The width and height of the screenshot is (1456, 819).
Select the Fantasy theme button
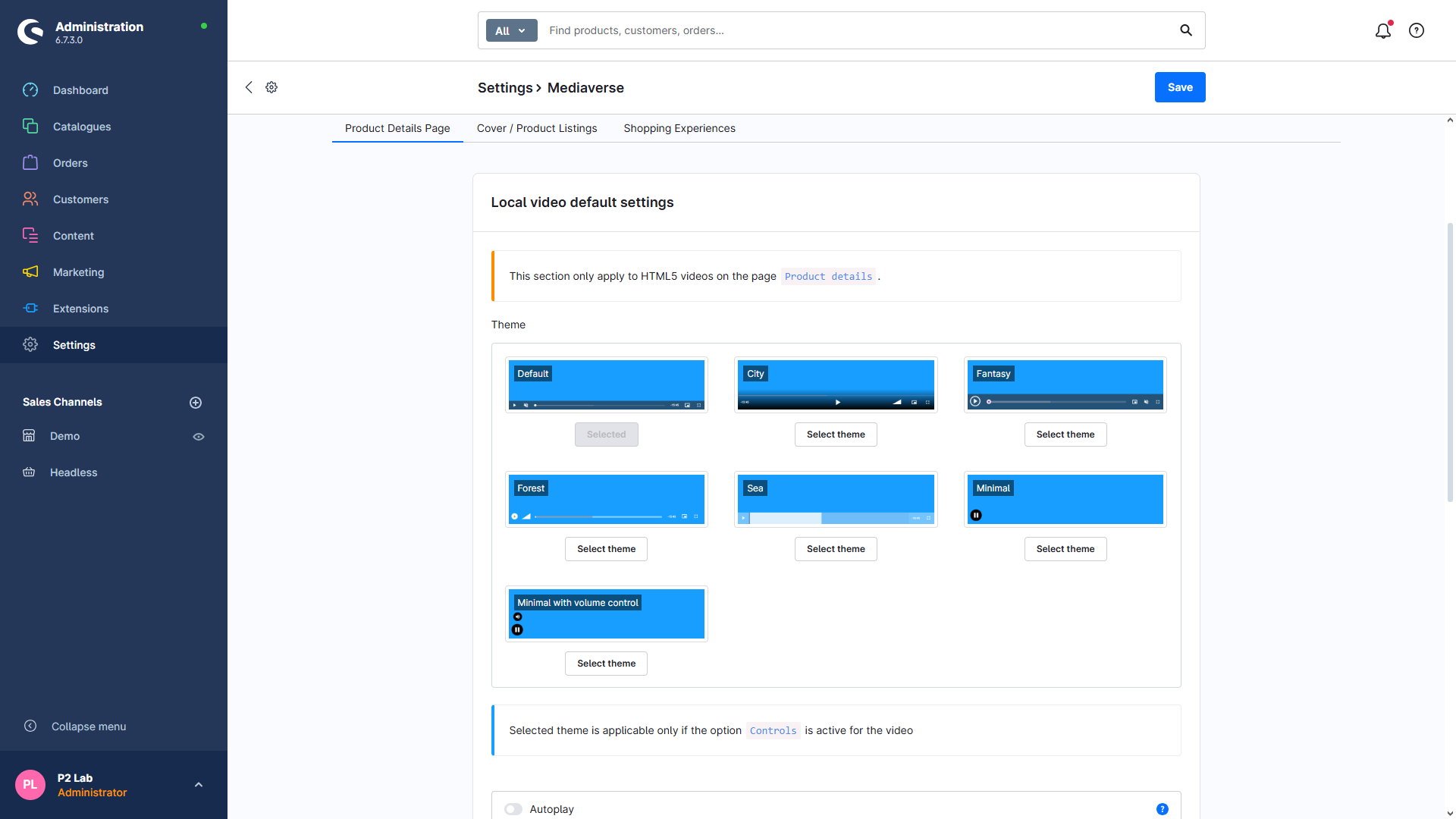pos(1065,435)
